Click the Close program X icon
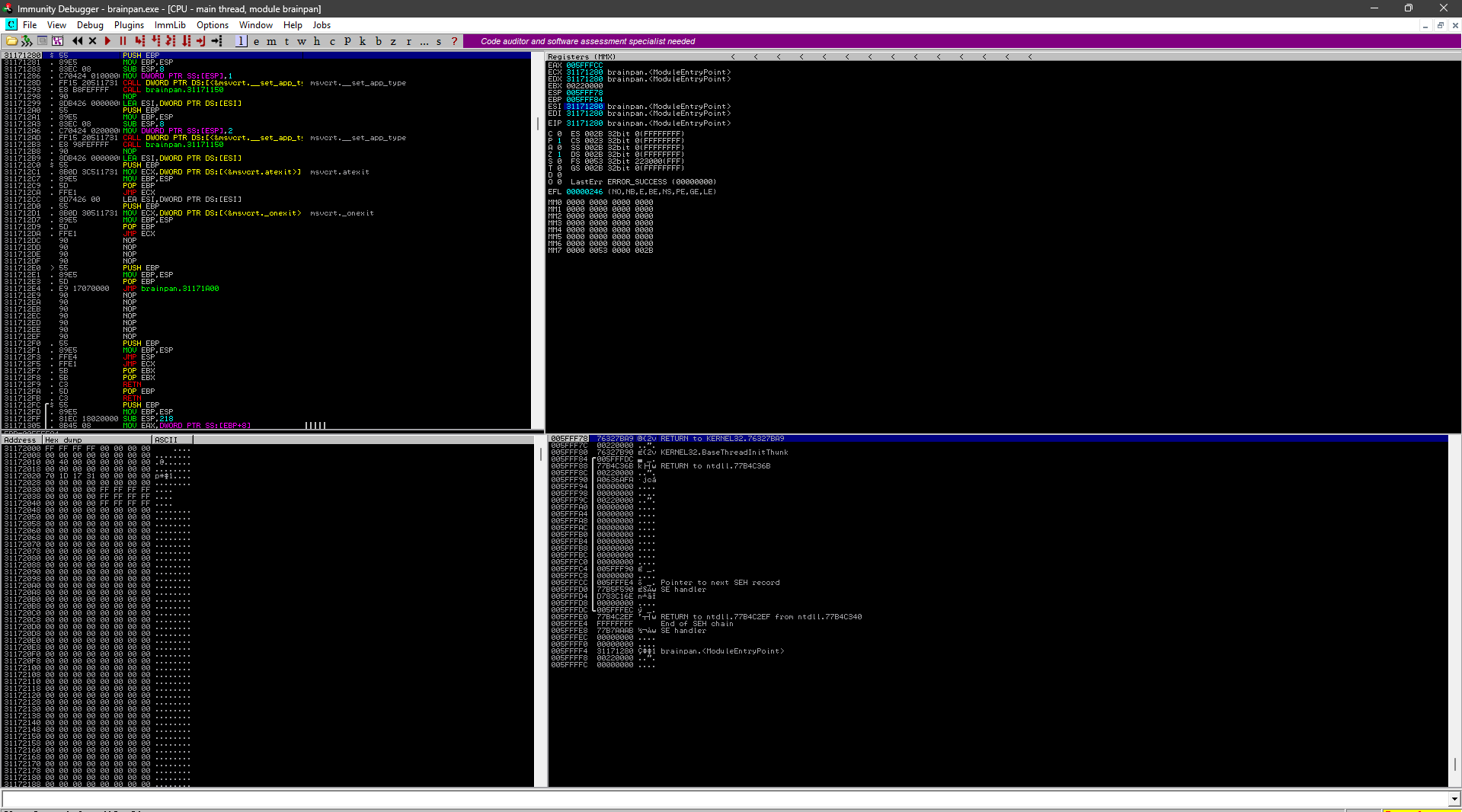This screenshot has height=812, width=1462. tap(92, 41)
